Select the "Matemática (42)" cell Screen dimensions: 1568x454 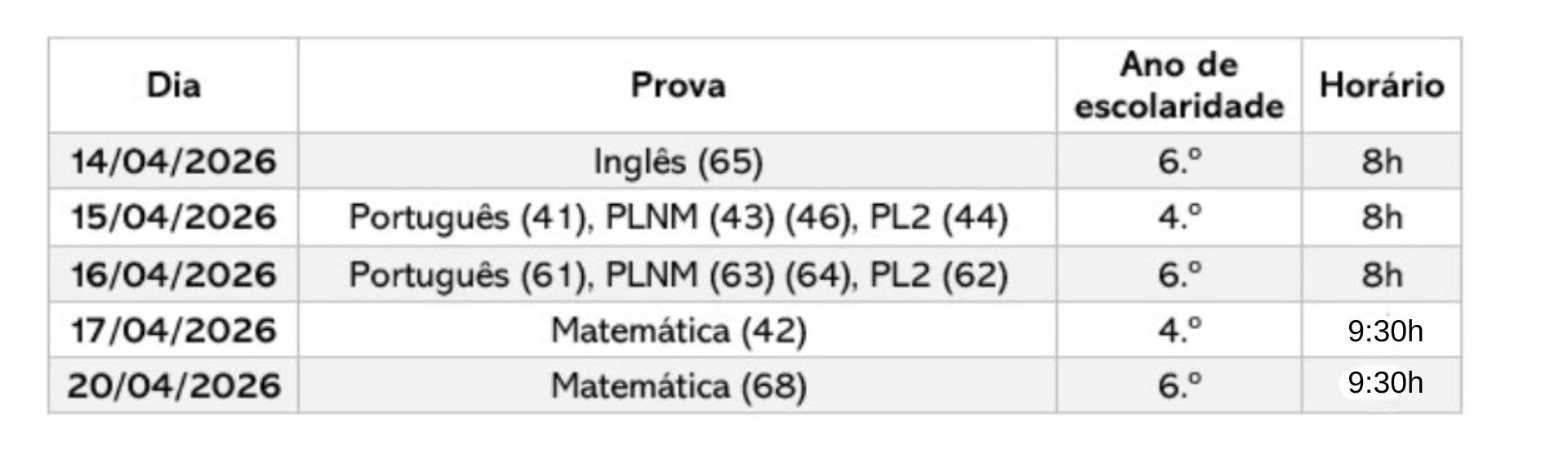678,331
